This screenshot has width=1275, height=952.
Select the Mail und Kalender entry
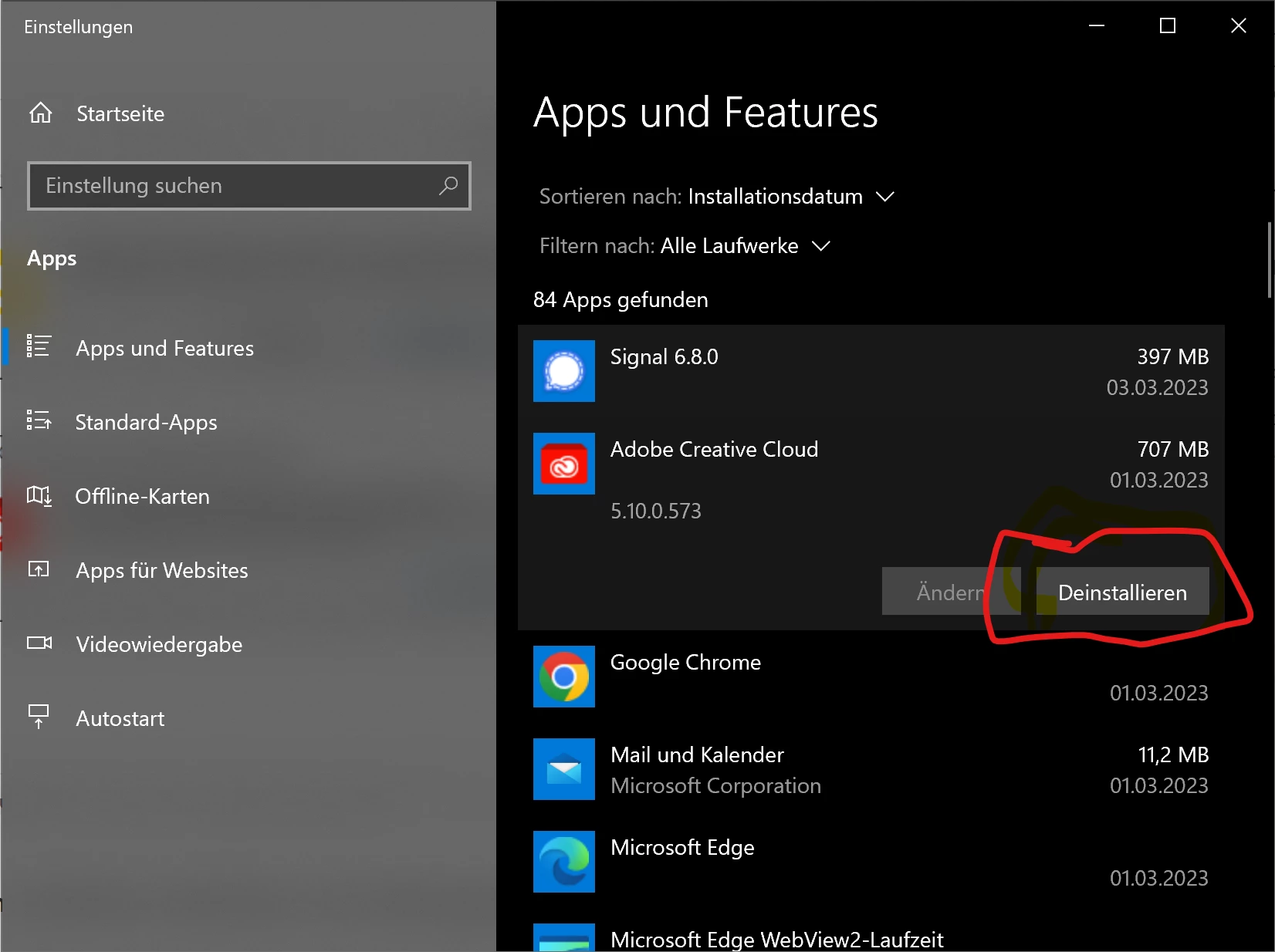click(871, 769)
